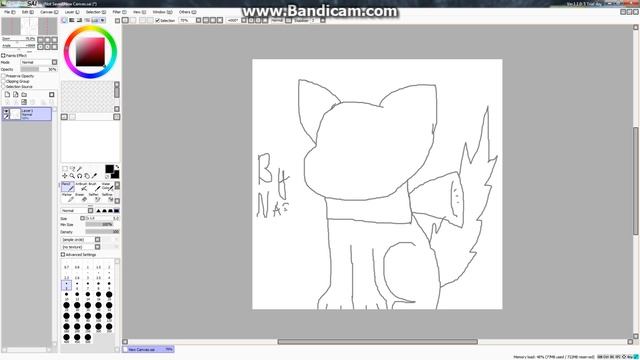Select the Magic Wand tool
640x360 pixels.
pyautogui.click(x=80, y=169)
